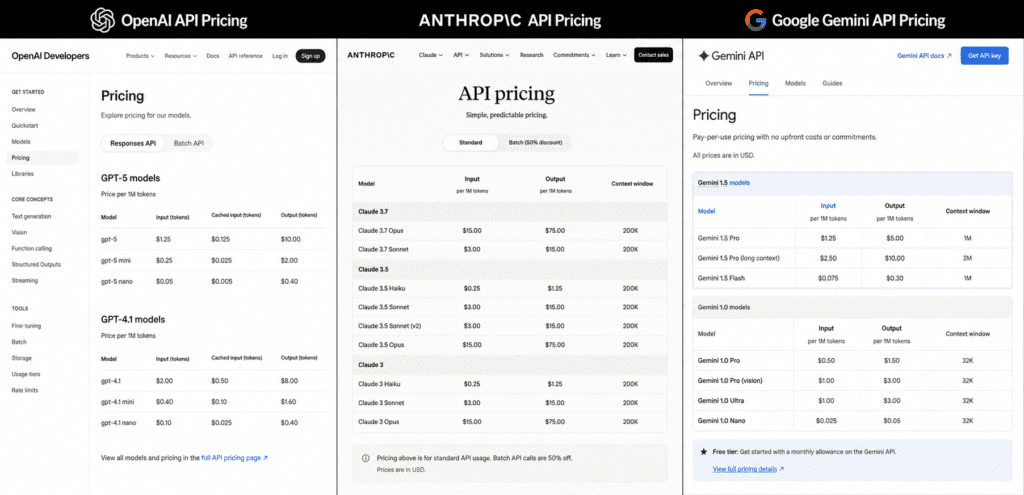This screenshot has height=495, width=1024.
Task: Click the gpt-5 nano model name
Action: [117, 281]
